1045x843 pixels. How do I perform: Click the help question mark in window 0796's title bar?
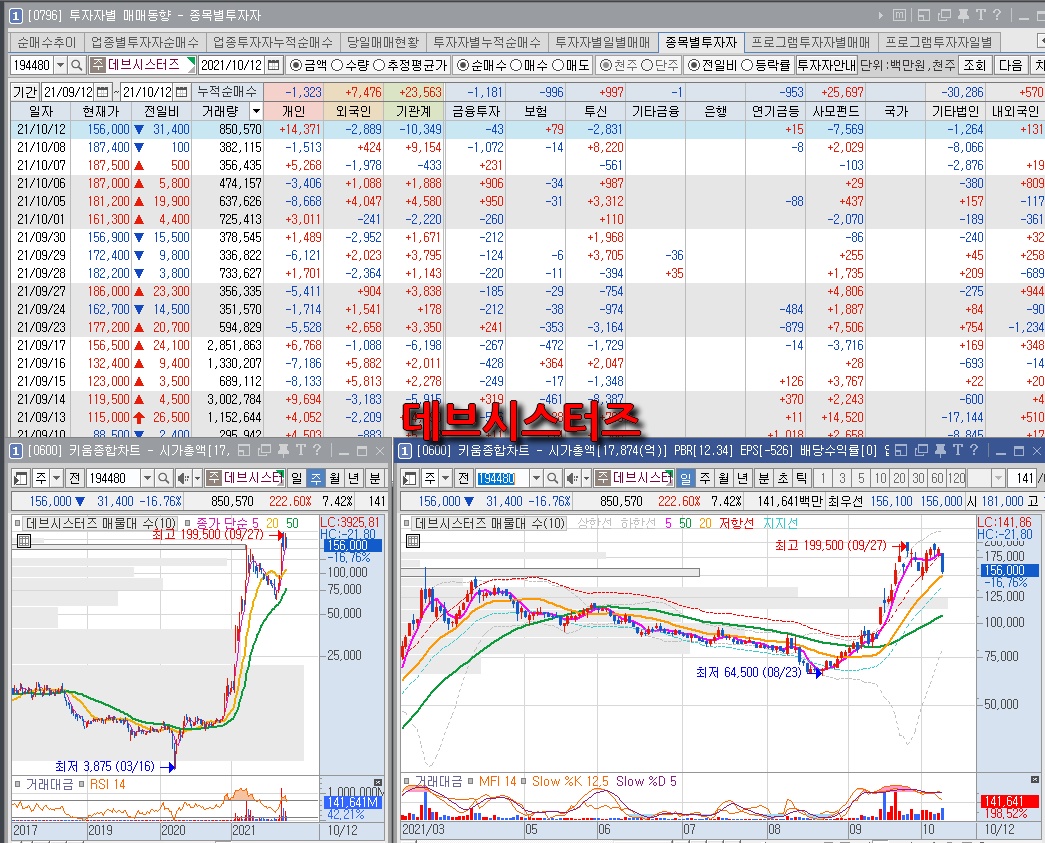pos(996,15)
